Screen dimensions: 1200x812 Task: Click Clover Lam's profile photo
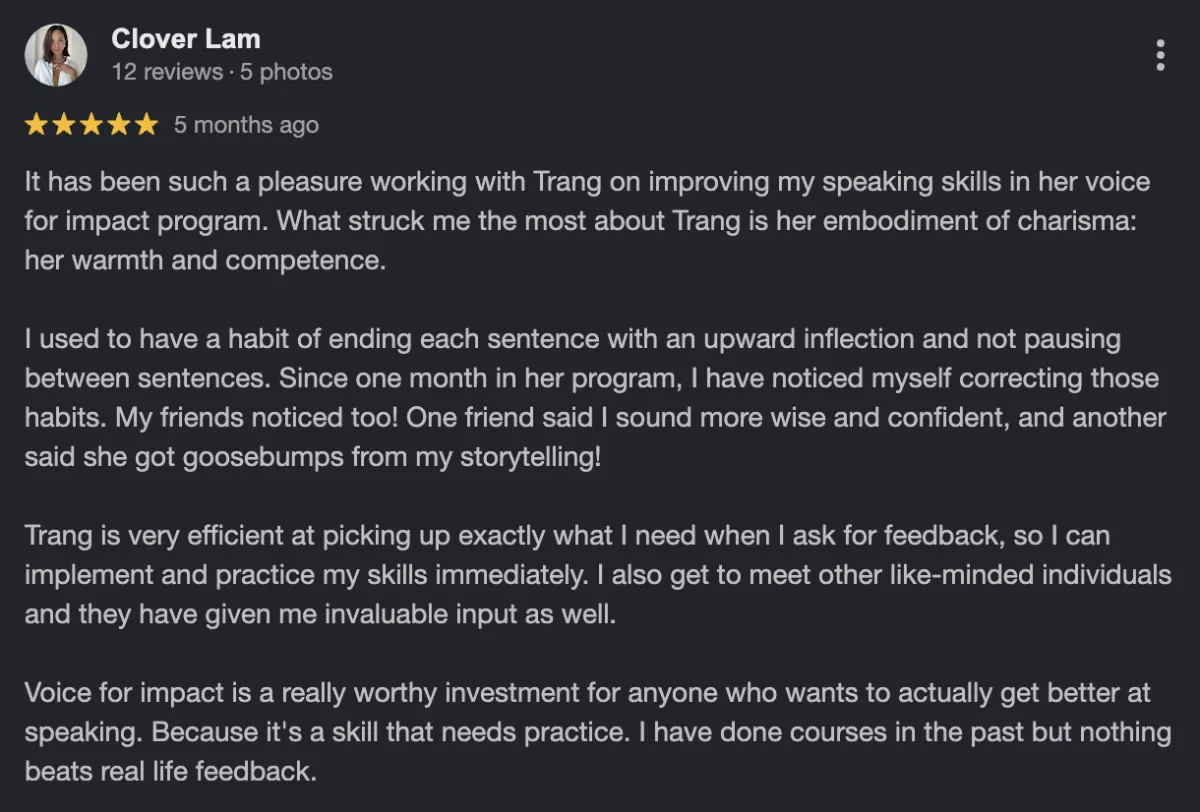tap(55, 55)
